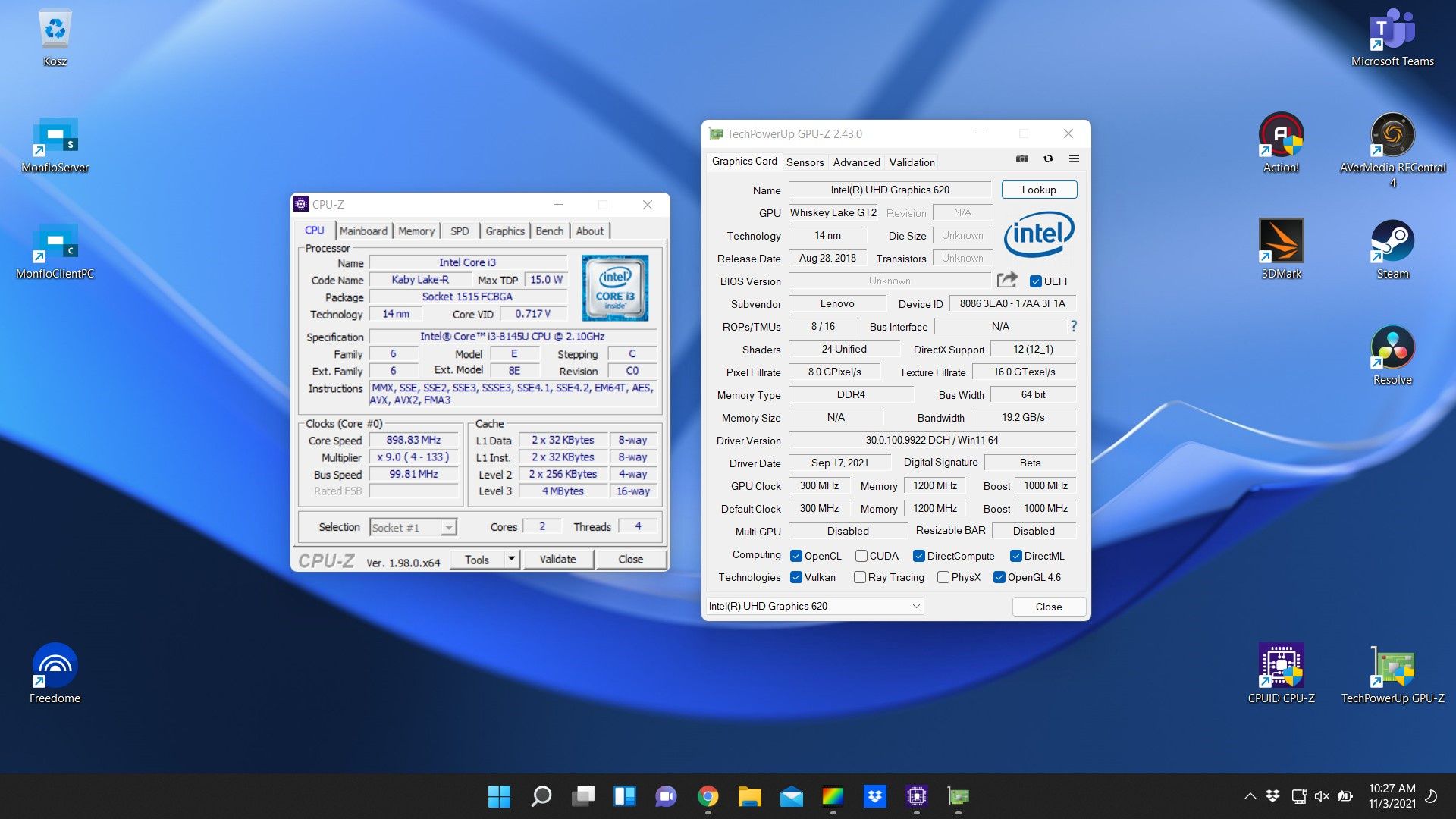Switch to the Mainboard tab in CPU-Z
This screenshot has height=819, width=1456.
pyautogui.click(x=363, y=231)
